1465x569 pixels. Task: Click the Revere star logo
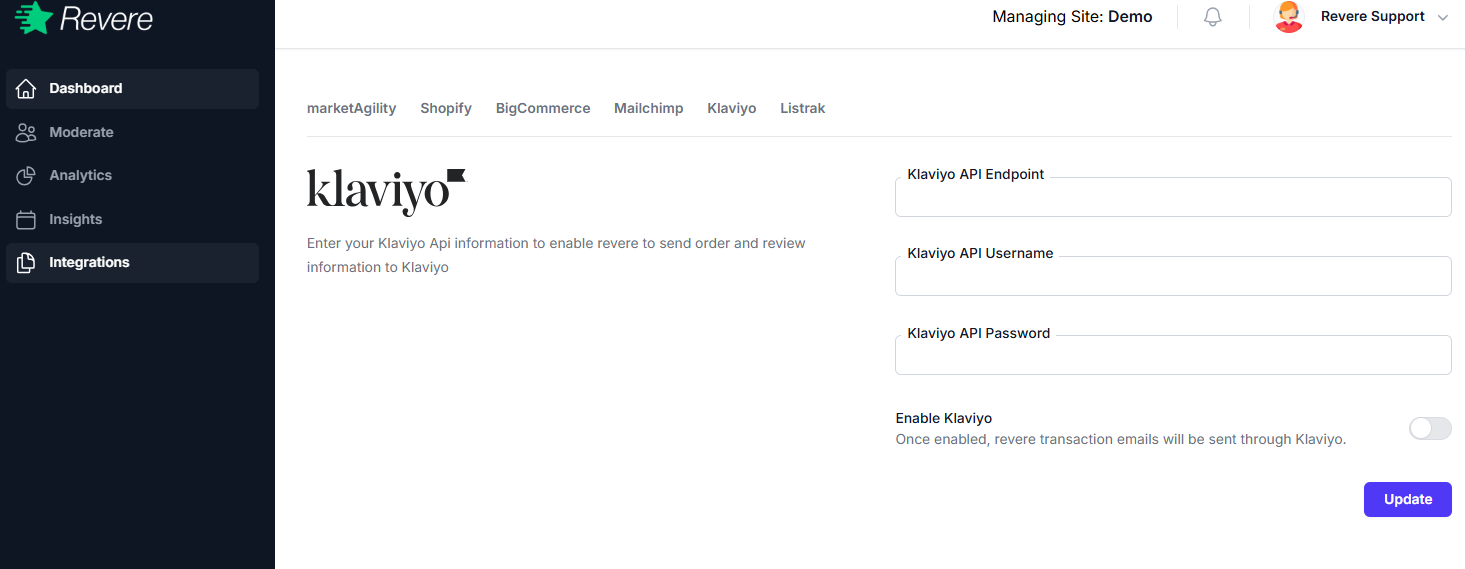pyautogui.click(x=33, y=17)
